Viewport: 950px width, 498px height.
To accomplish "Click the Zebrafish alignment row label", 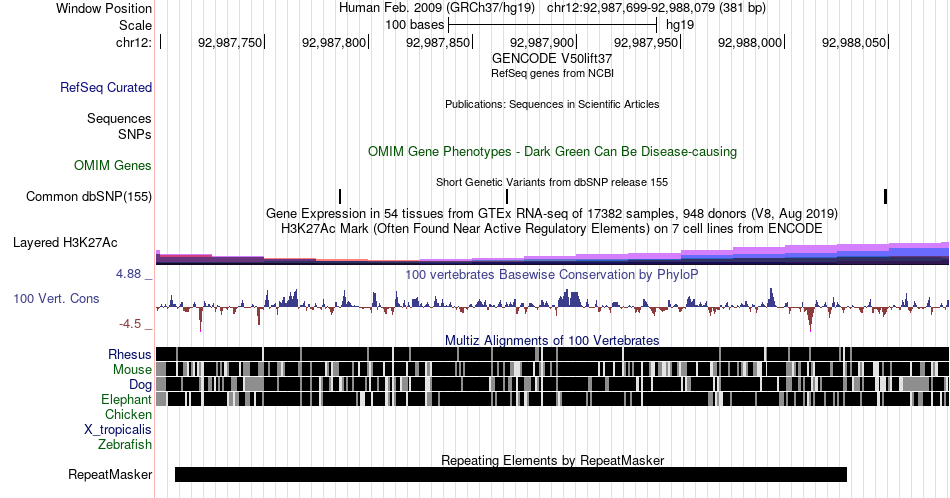I will pyautogui.click(x=125, y=444).
